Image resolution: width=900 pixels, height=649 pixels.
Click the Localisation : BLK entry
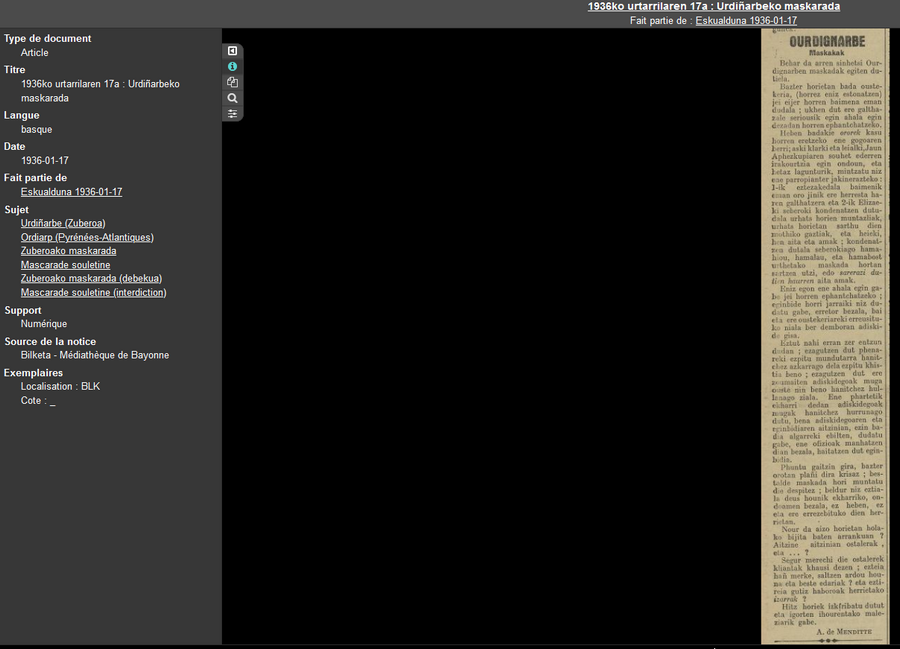click(60, 386)
